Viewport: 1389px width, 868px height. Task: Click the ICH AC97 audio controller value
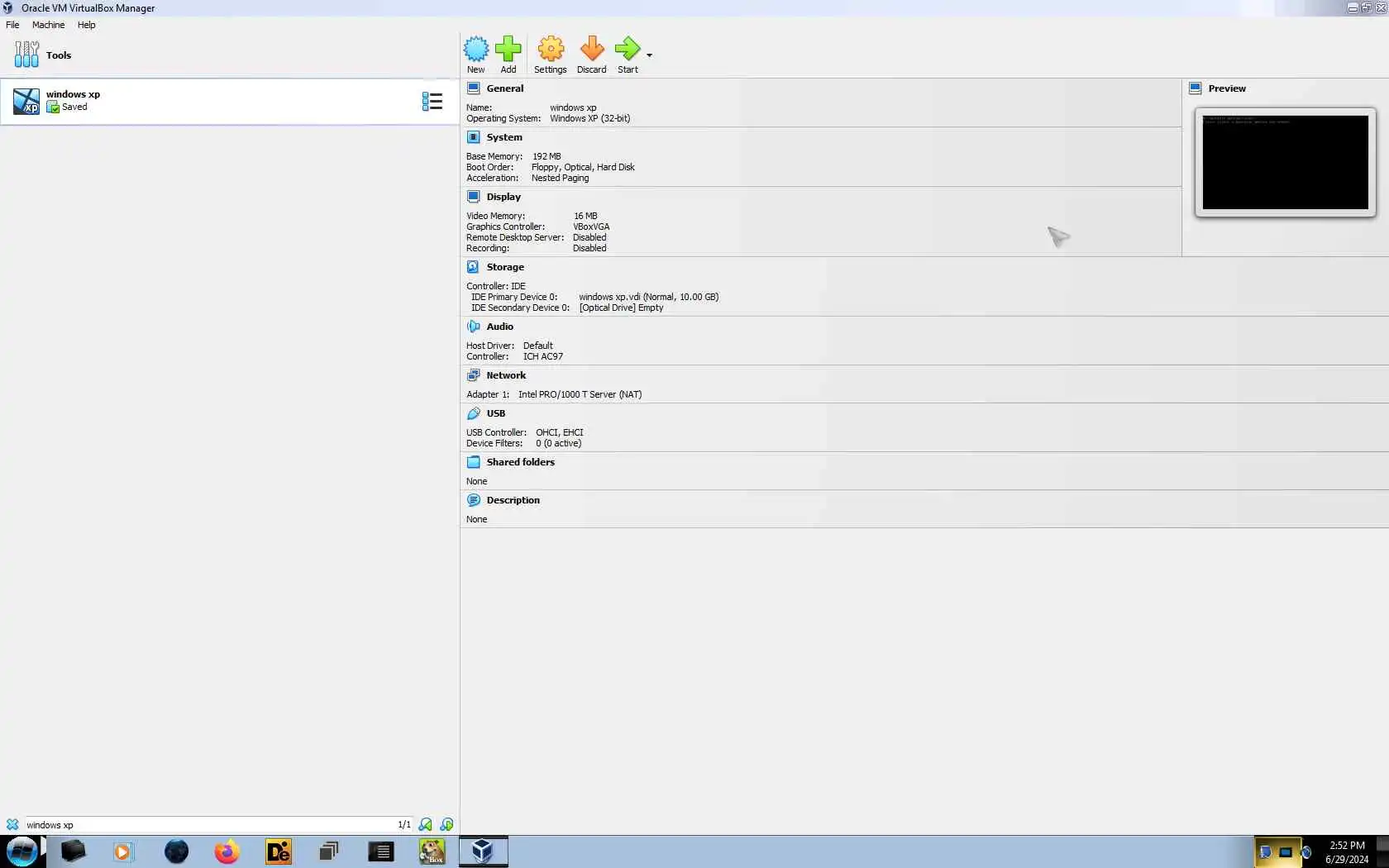click(x=543, y=356)
